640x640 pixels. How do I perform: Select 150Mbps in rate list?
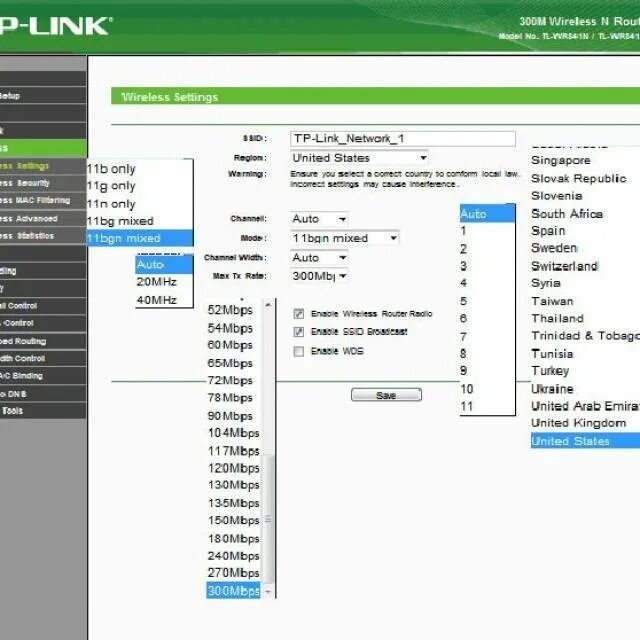pos(233,521)
